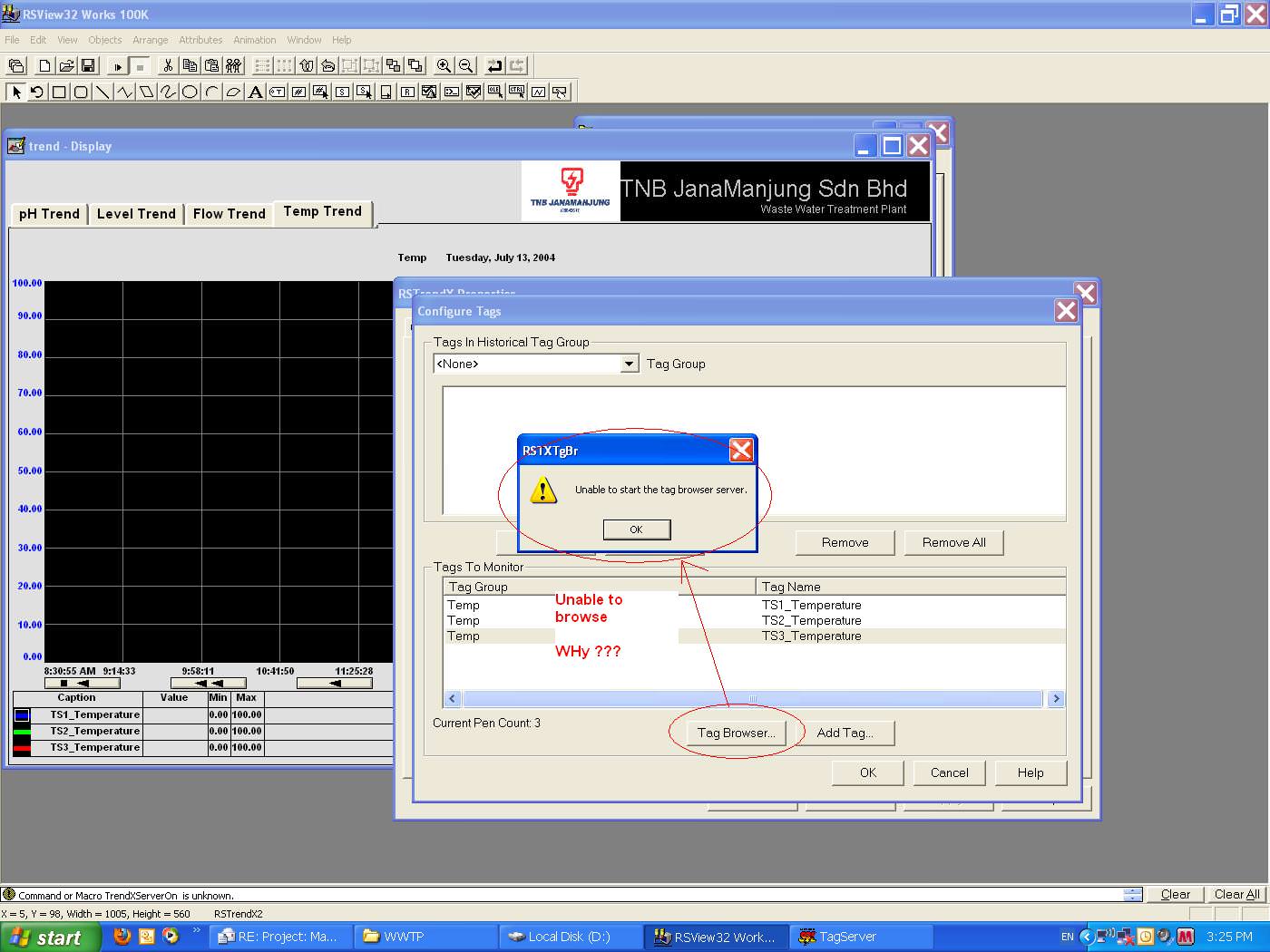The image size is (1270, 952).
Task: Click the green TS2_Temperature pen swatch
Action: 22,732
